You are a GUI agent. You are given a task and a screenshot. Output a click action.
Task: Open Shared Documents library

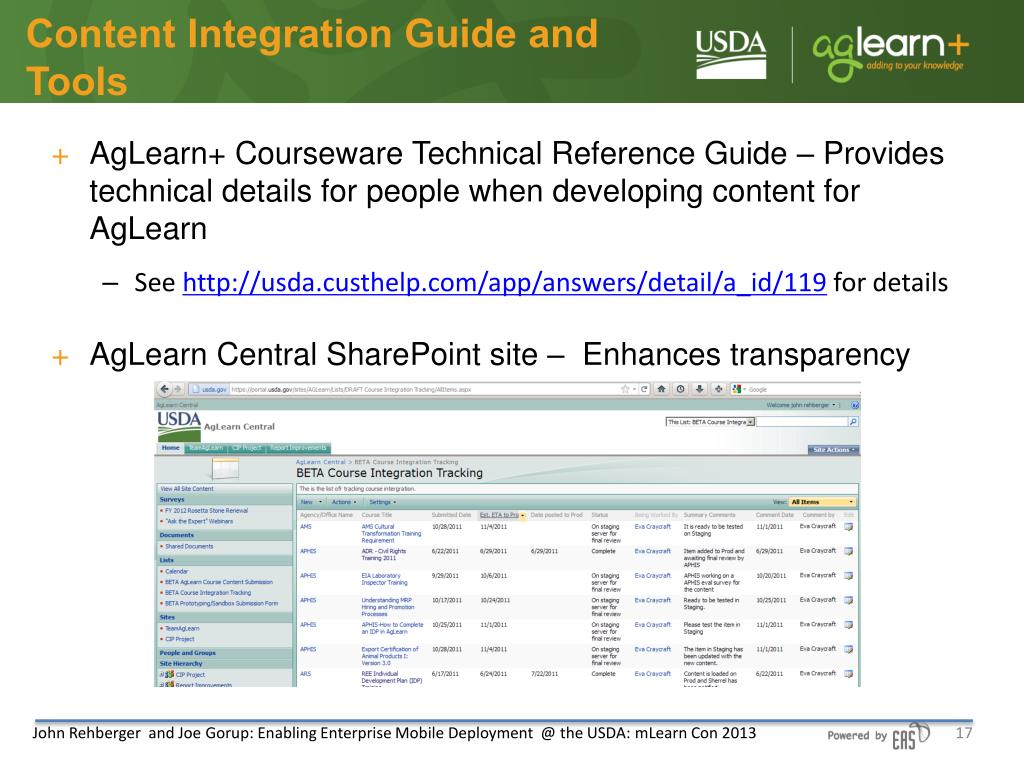(189, 547)
